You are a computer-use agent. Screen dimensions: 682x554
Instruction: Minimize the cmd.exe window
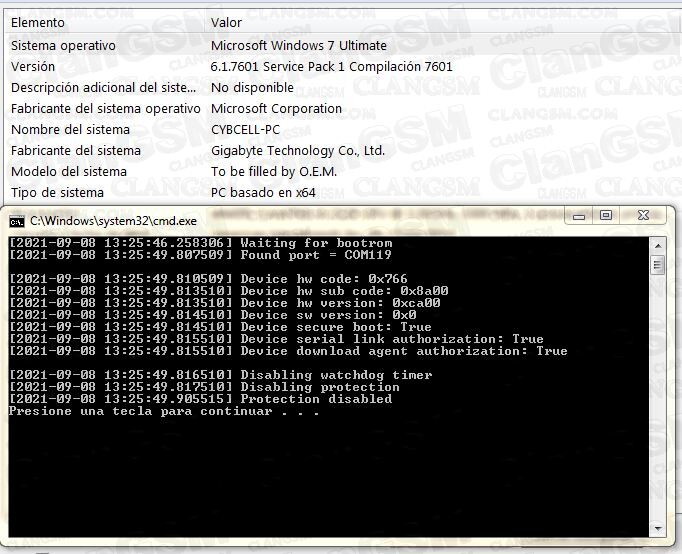point(578,215)
